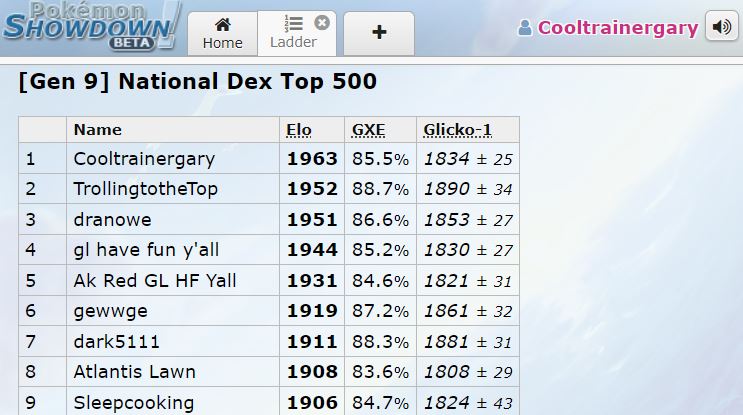
Task: Click rank number 5 in the ladder table
Action: 30,280
